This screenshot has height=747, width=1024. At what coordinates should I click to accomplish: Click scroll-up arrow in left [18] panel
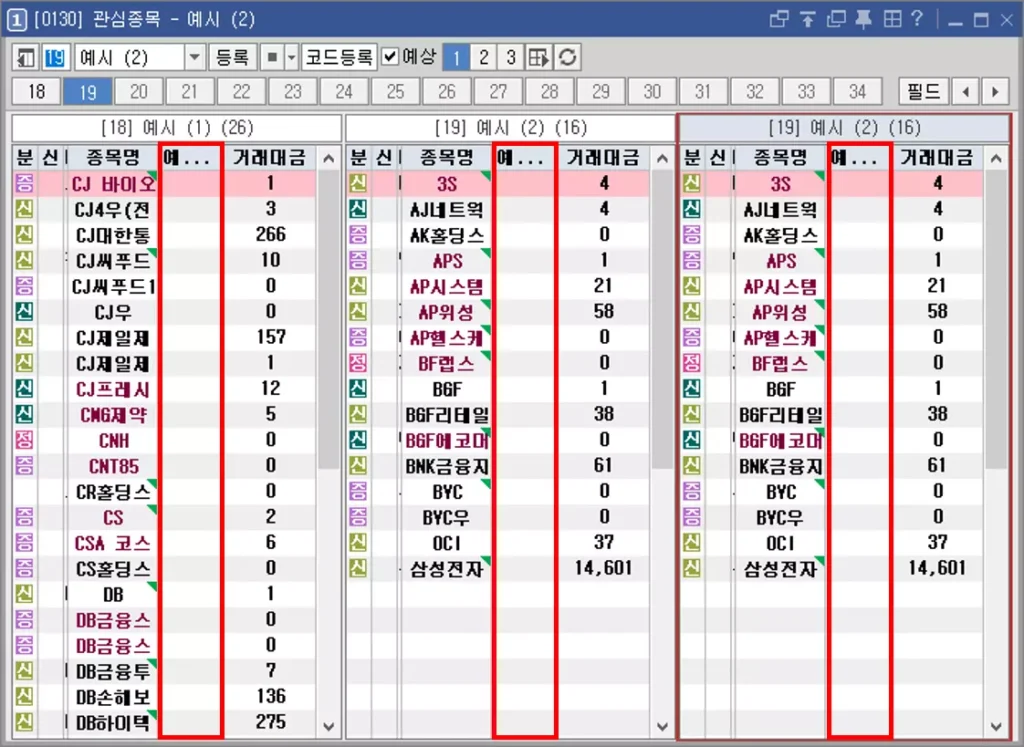pos(328,159)
